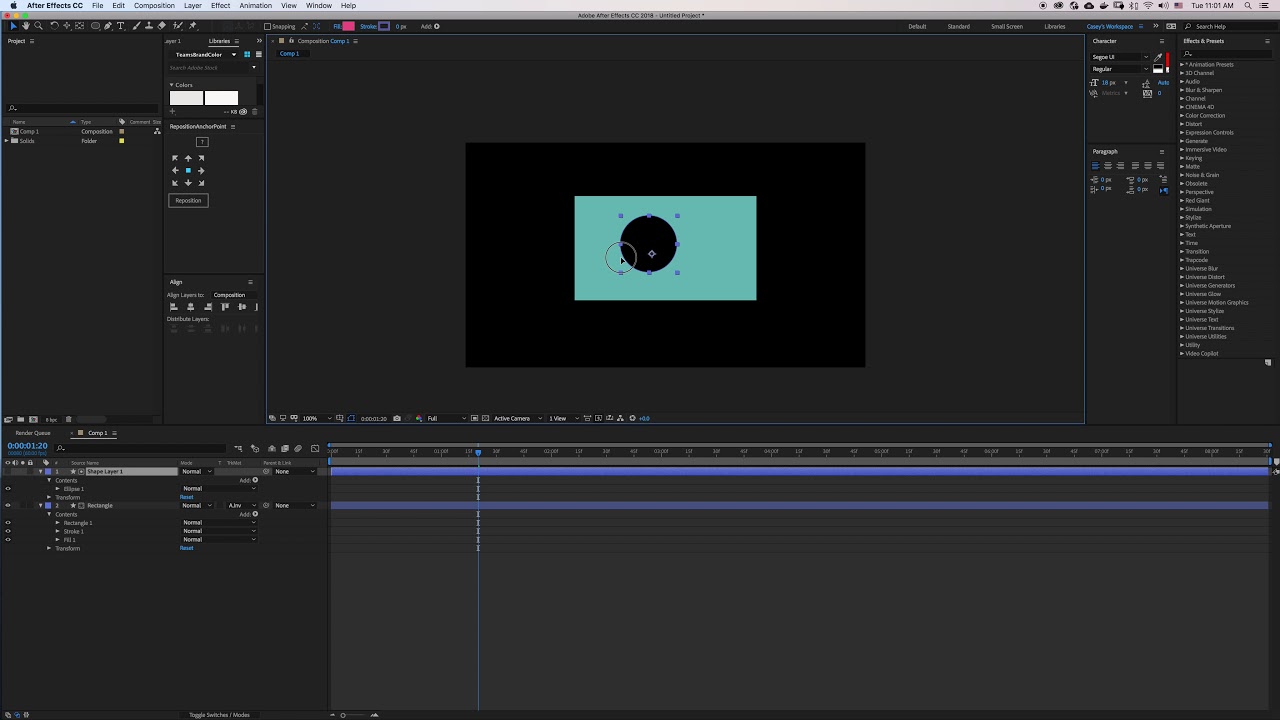Screen dimensions: 1280x720
Task: Select the Type tool
Action: pos(120,26)
